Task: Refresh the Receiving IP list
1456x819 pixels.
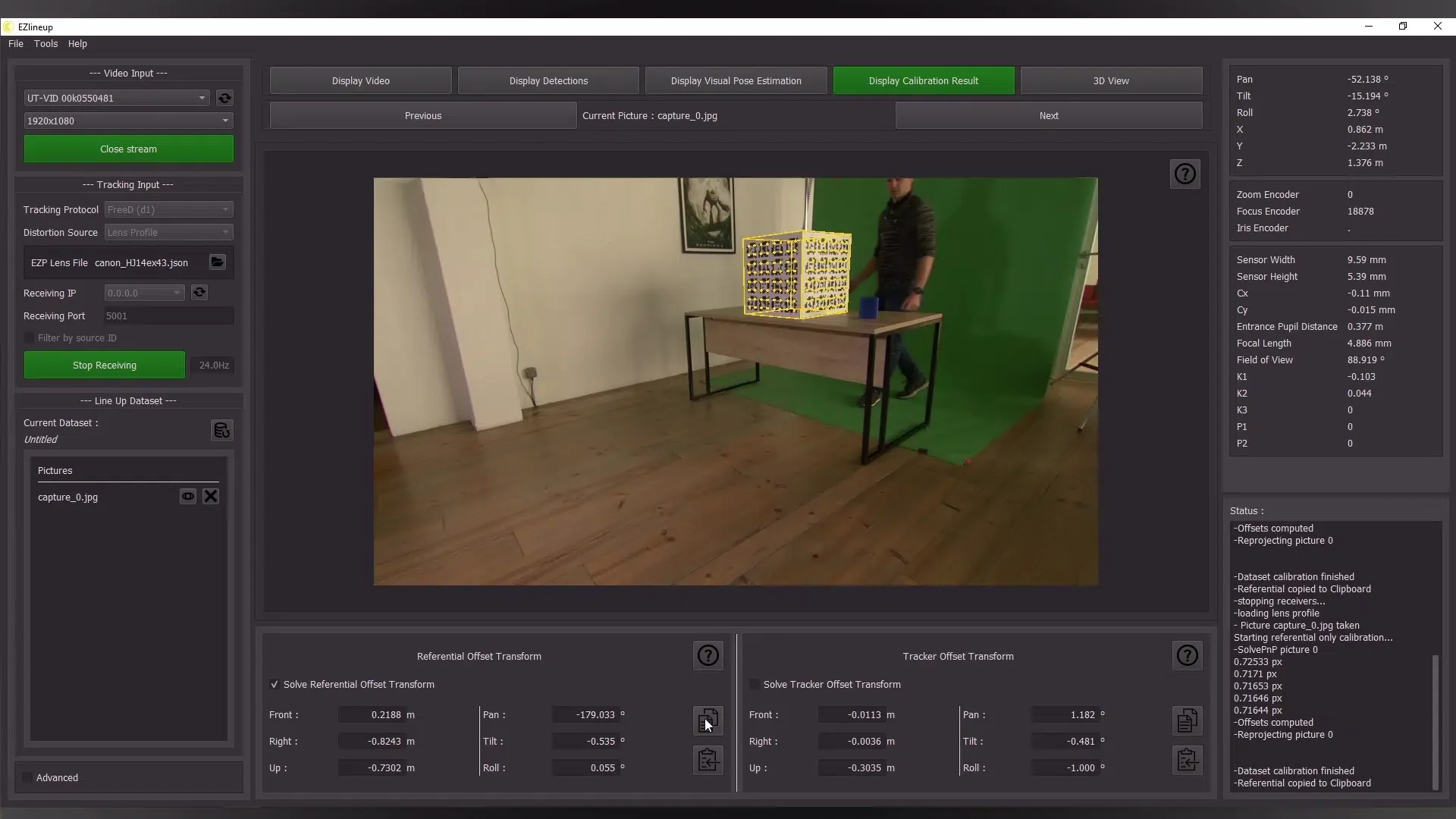Action: tap(199, 293)
